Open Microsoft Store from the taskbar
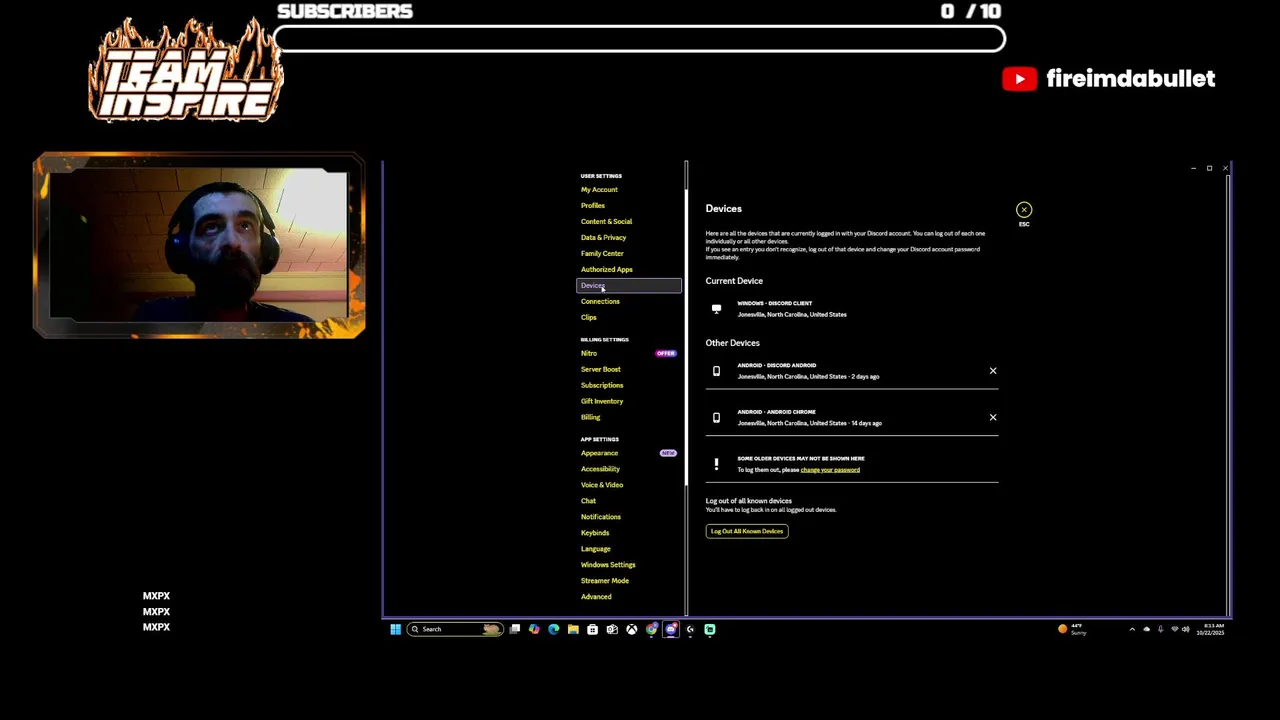1280x720 pixels. (x=592, y=629)
